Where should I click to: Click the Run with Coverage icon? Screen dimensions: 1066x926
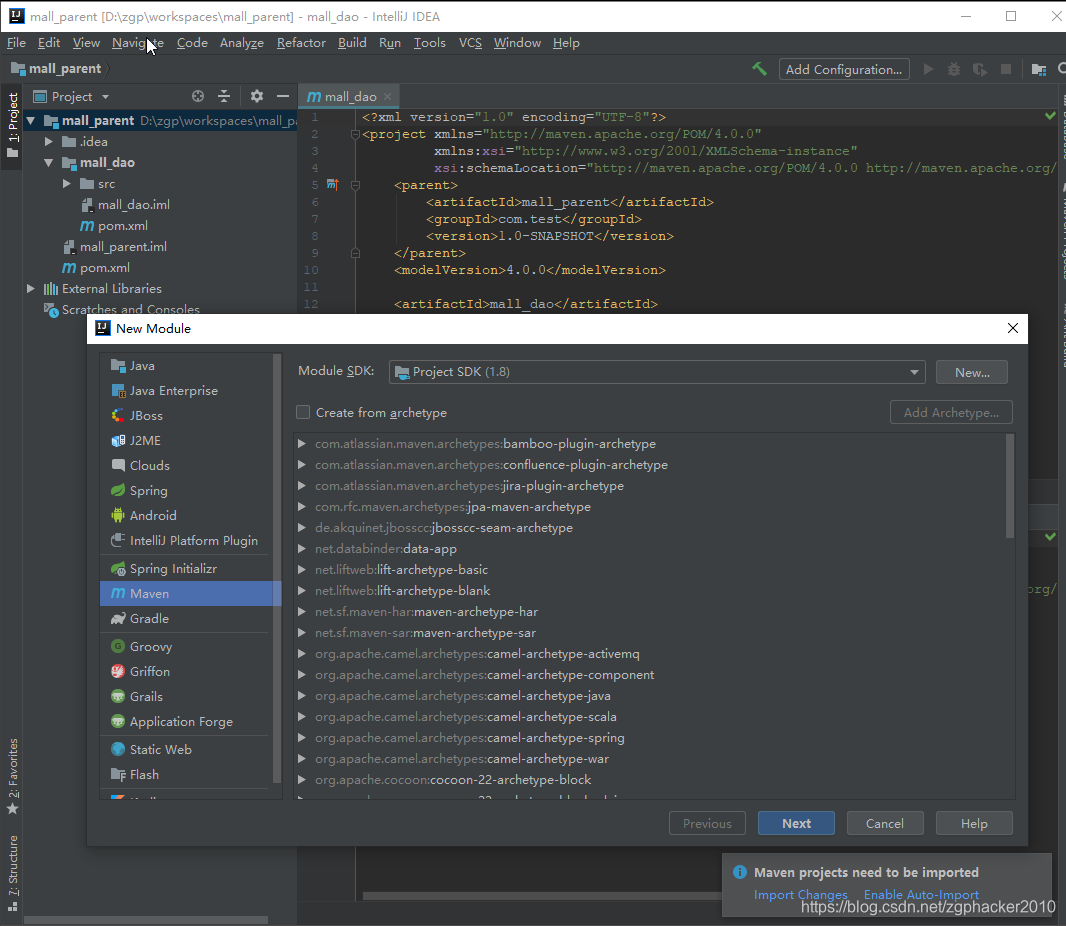[x=980, y=69]
